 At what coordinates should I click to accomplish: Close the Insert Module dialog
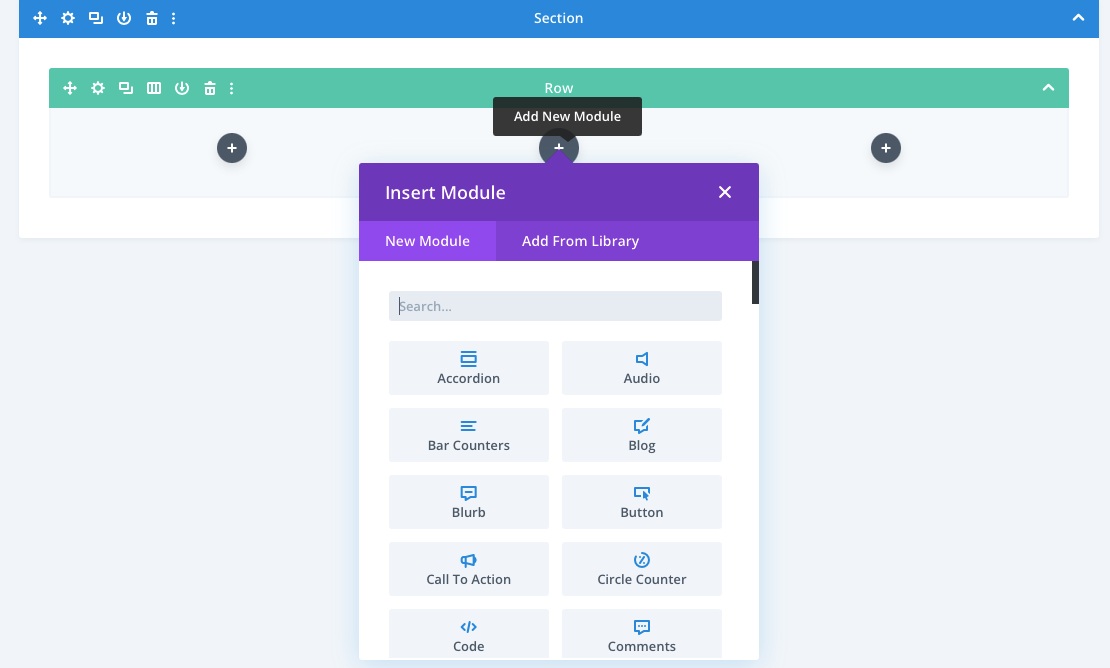(724, 191)
